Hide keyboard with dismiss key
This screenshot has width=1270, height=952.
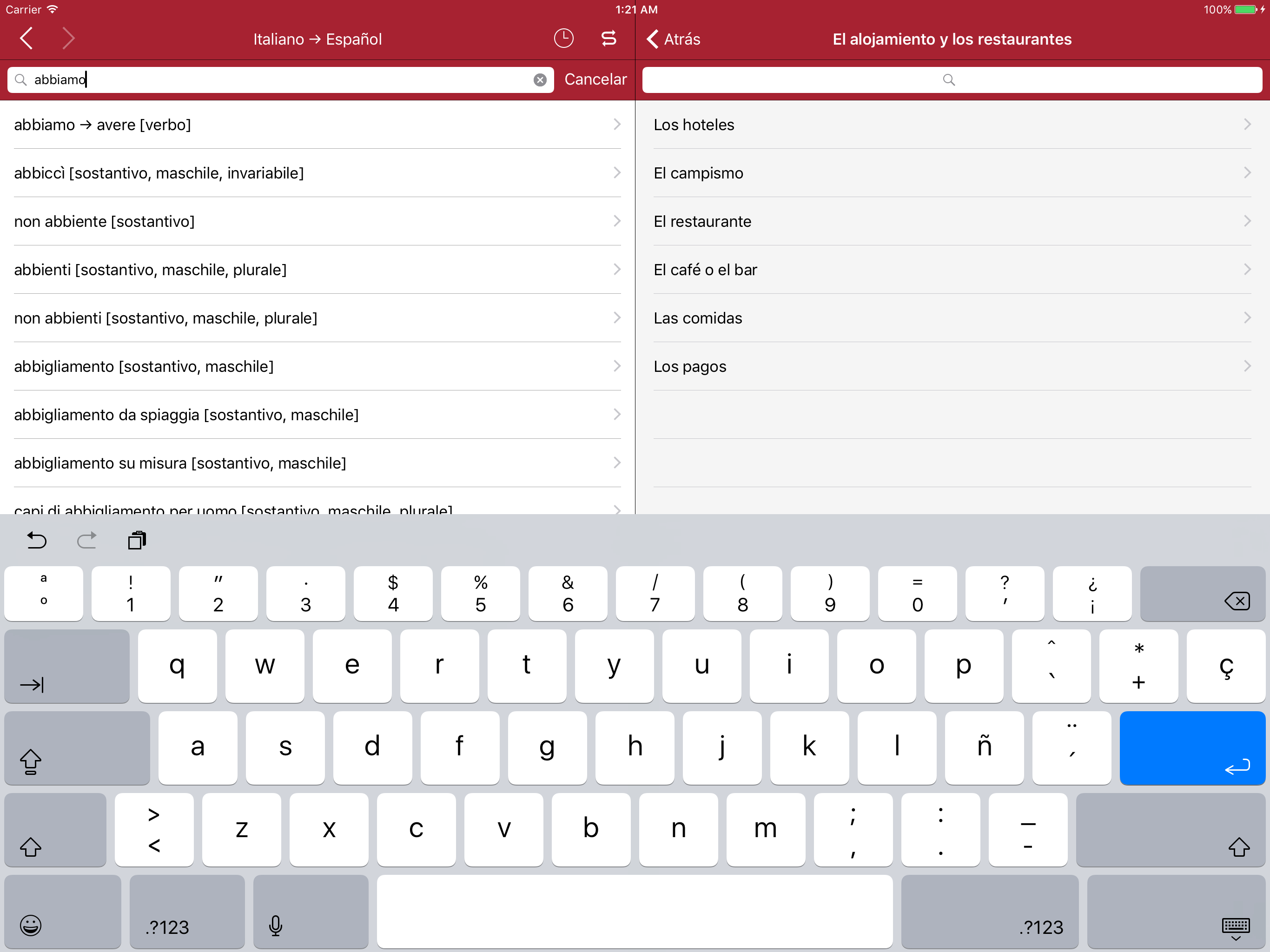1177,912
